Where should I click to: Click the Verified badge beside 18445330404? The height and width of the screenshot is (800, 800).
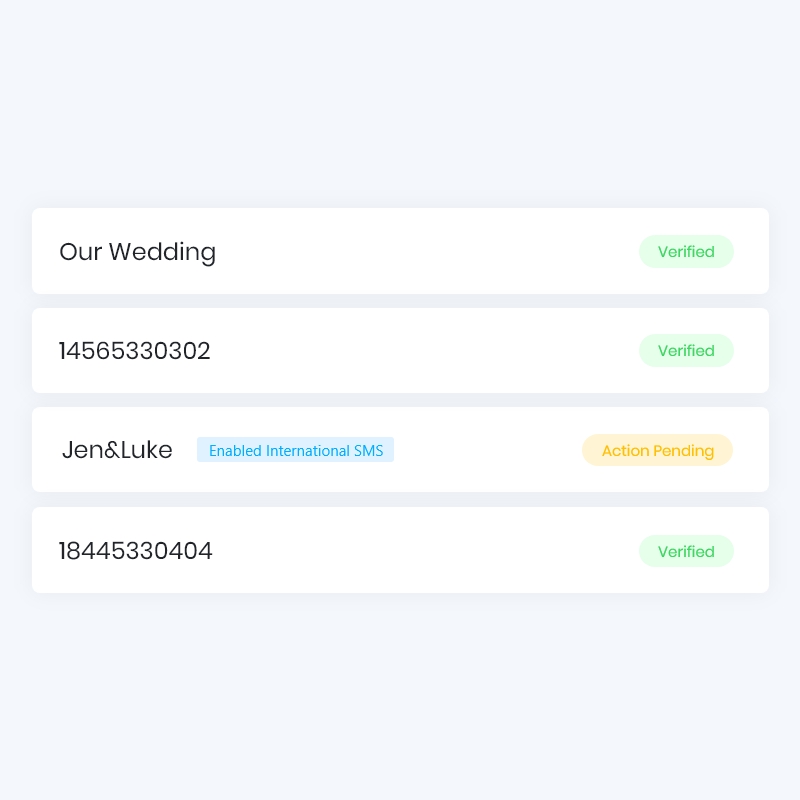(686, 551)
